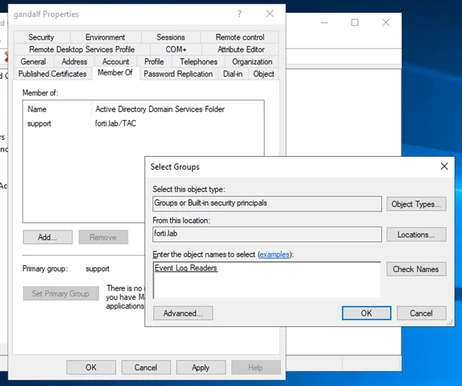Select the Remote control tab
Screen dimensions: 462x386
click(x=240, y=37)
